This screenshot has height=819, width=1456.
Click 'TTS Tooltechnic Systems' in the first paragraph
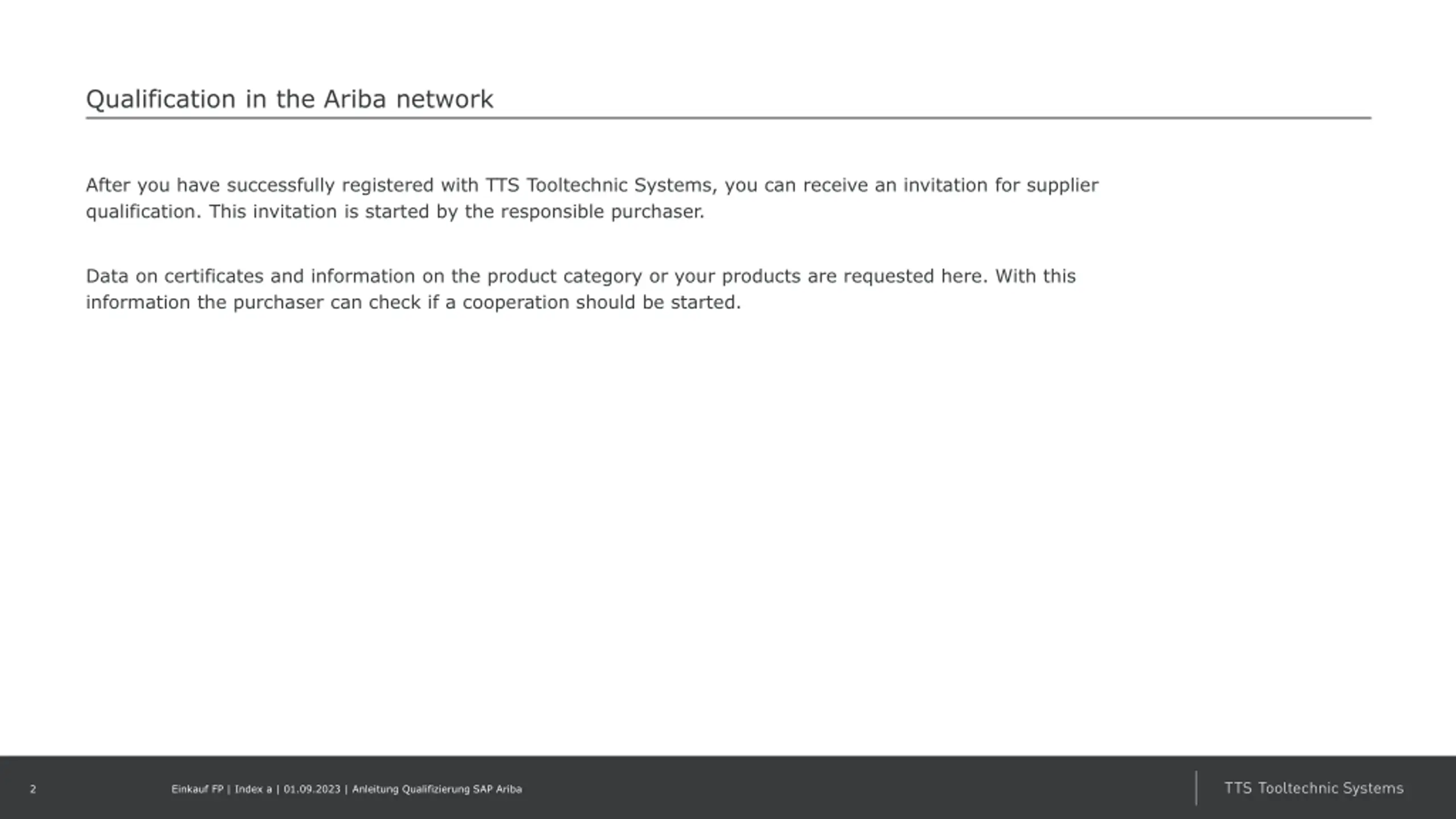pos(598,185)
